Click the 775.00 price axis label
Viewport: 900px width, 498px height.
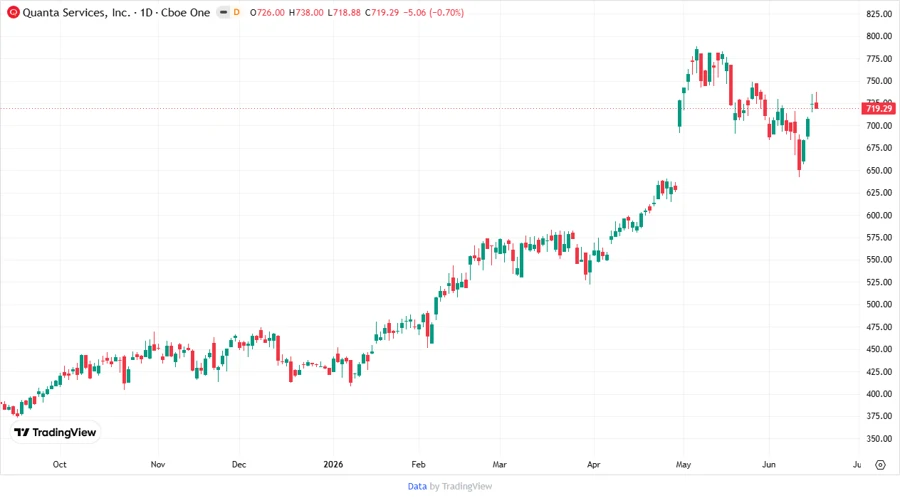pos(879,59)
